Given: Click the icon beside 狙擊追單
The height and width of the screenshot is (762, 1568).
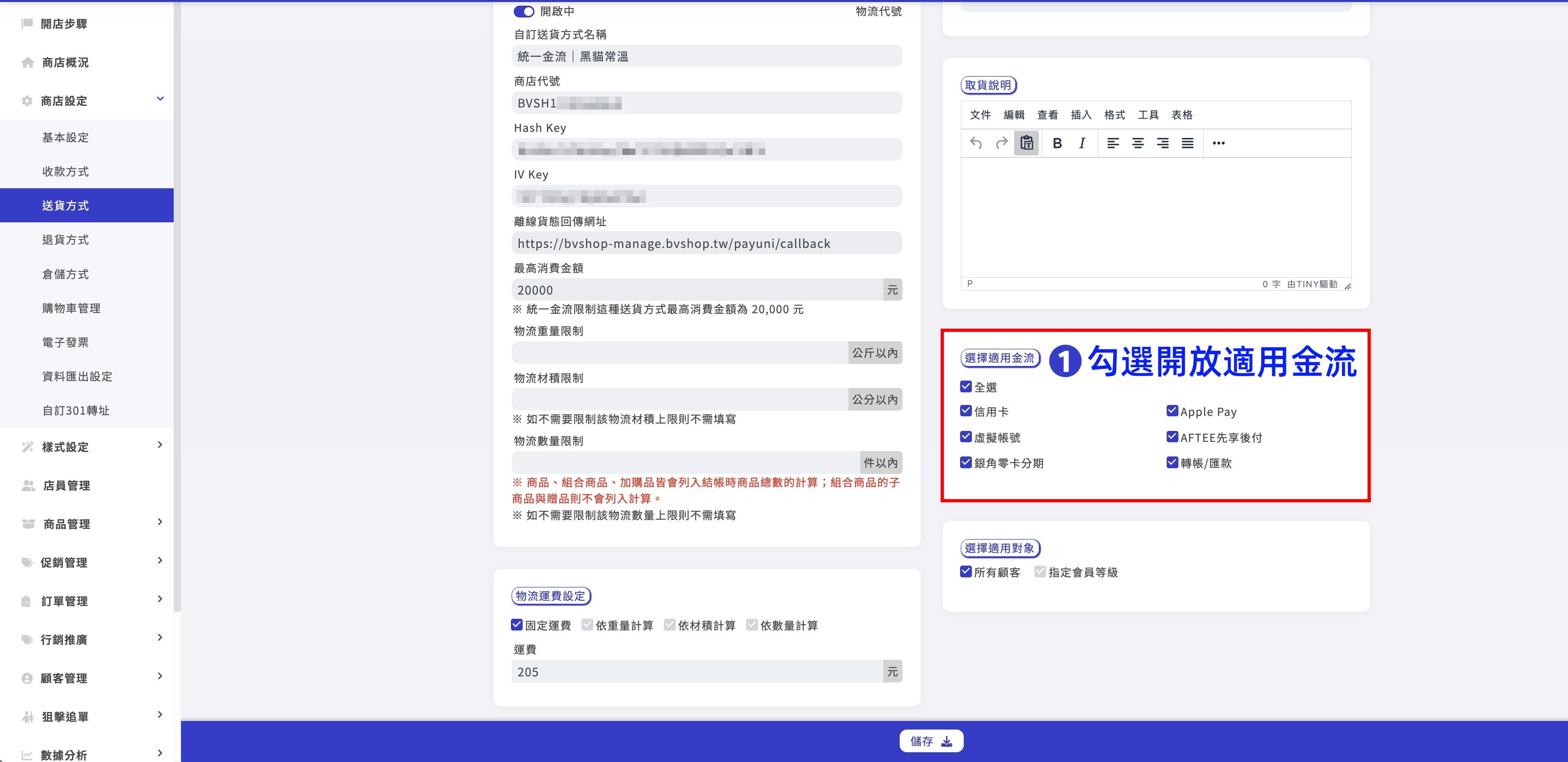Looking at the screenshot, I should click(28, 717).
